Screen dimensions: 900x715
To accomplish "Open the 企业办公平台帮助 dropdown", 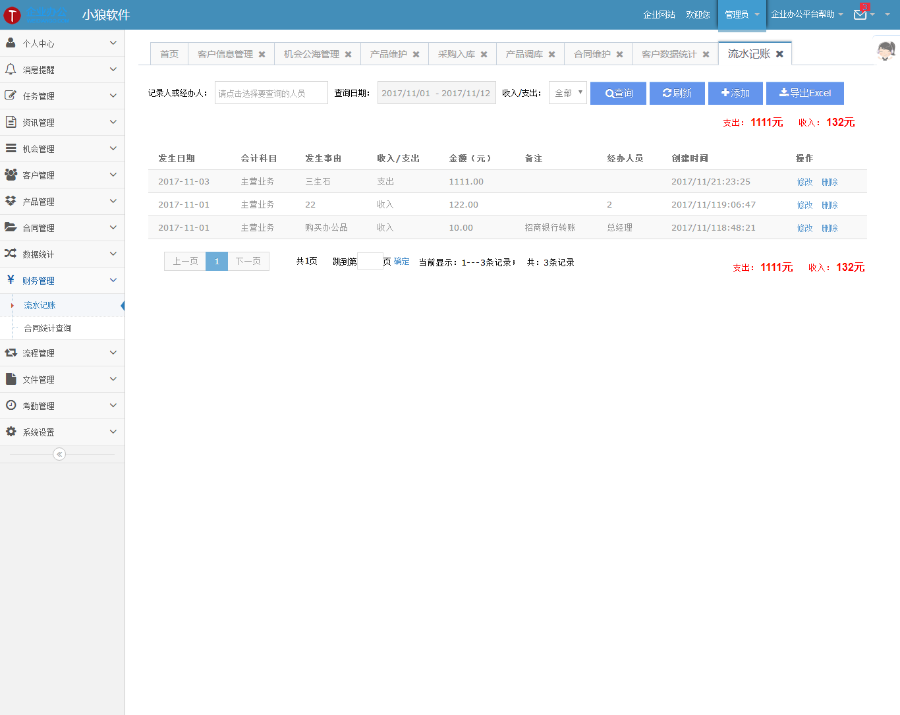I will pos(806,14).
